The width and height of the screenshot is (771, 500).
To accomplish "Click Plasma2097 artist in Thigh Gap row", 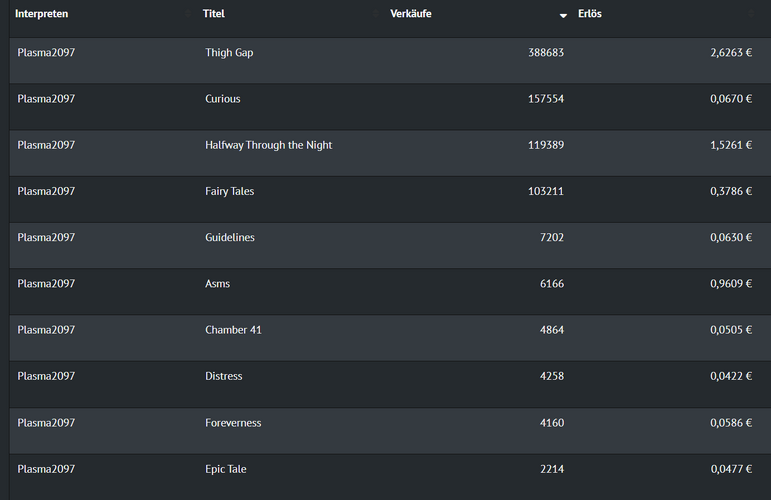I will click(46, 52).
